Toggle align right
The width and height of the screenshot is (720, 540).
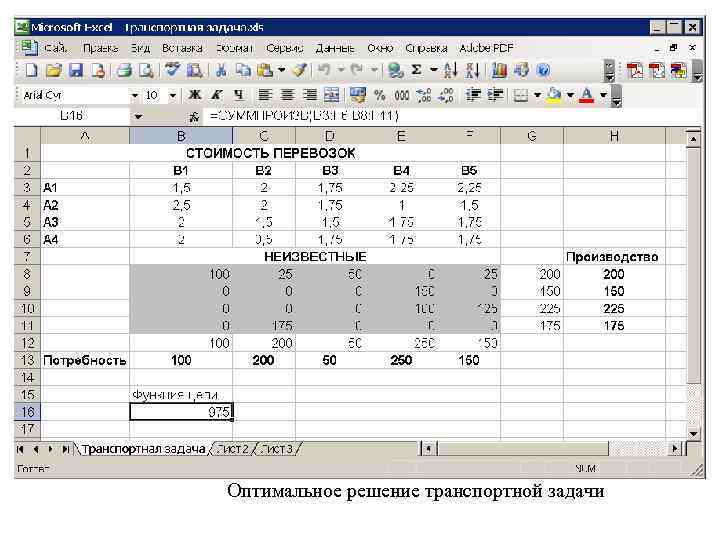(310, 95)
